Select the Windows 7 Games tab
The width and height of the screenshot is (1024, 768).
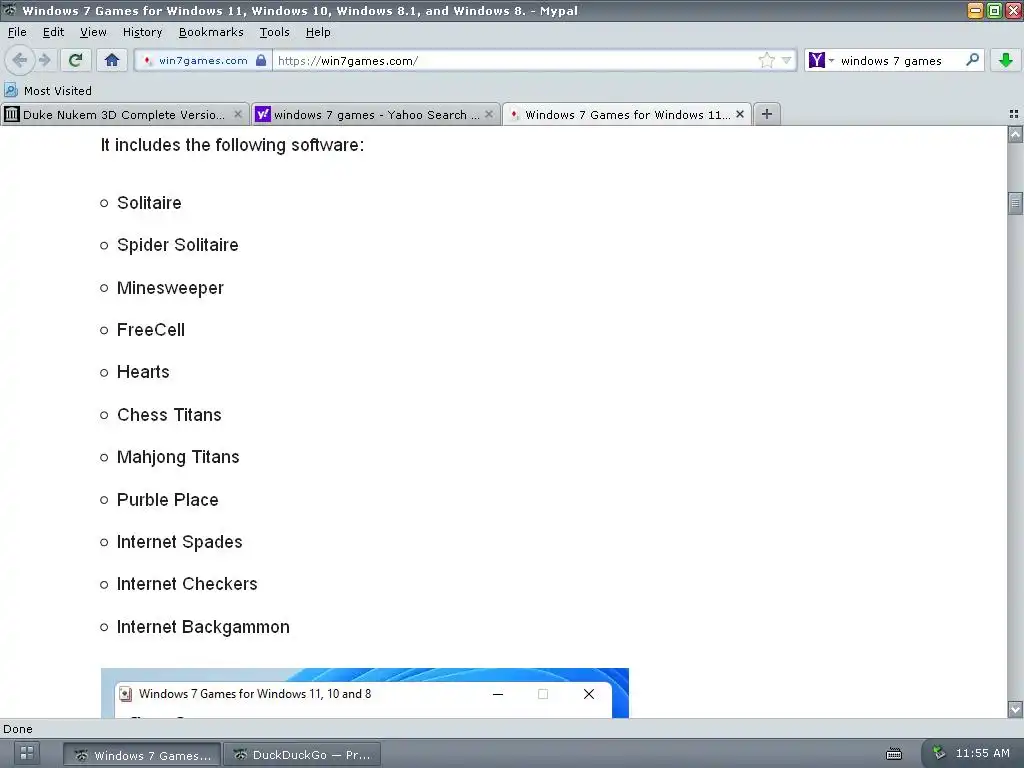click(x=627, y=115)
